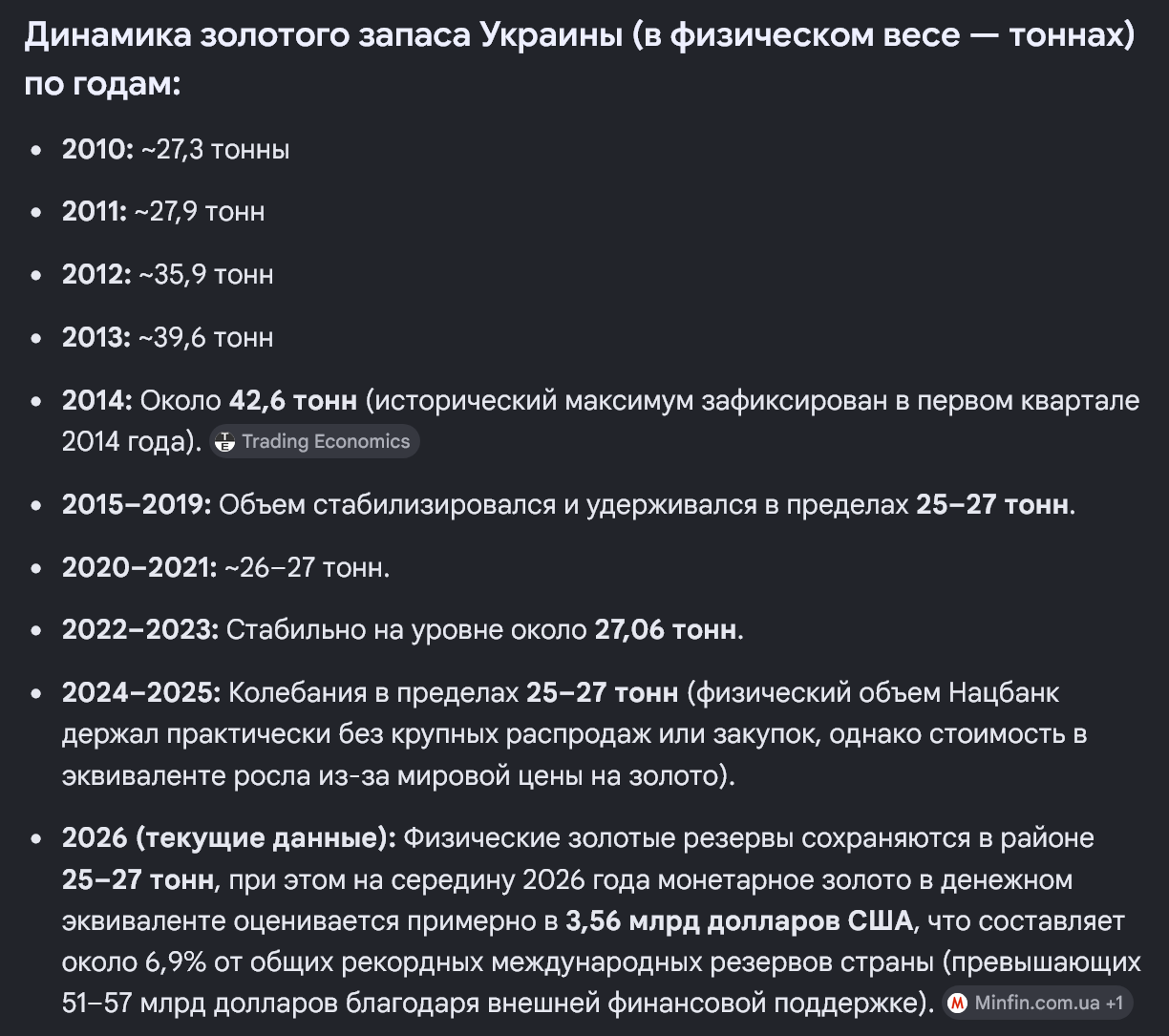The image size is (1169, 1036).
Task: Click the "~35,9 тонн" value for 2012
Action: (206, 275)
